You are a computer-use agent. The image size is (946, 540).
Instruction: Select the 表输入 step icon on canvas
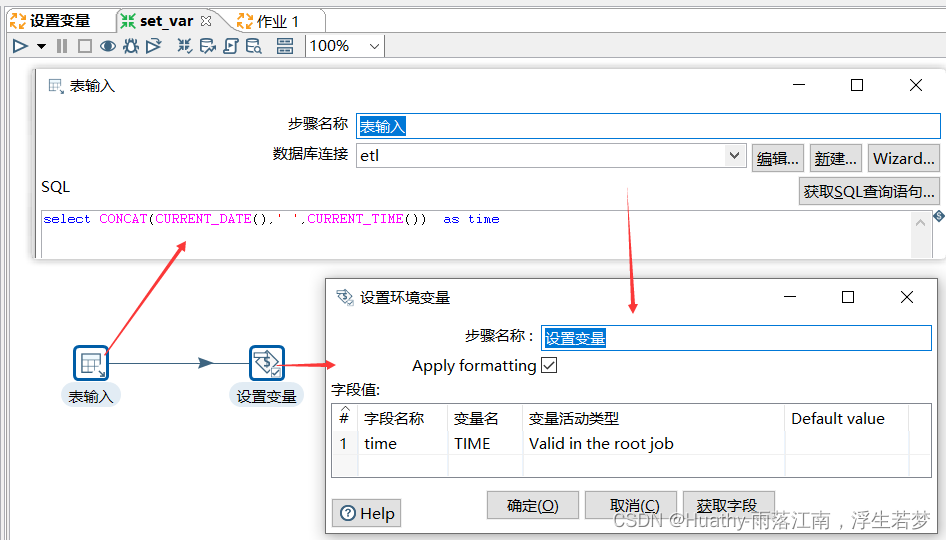tap(90, 363)
